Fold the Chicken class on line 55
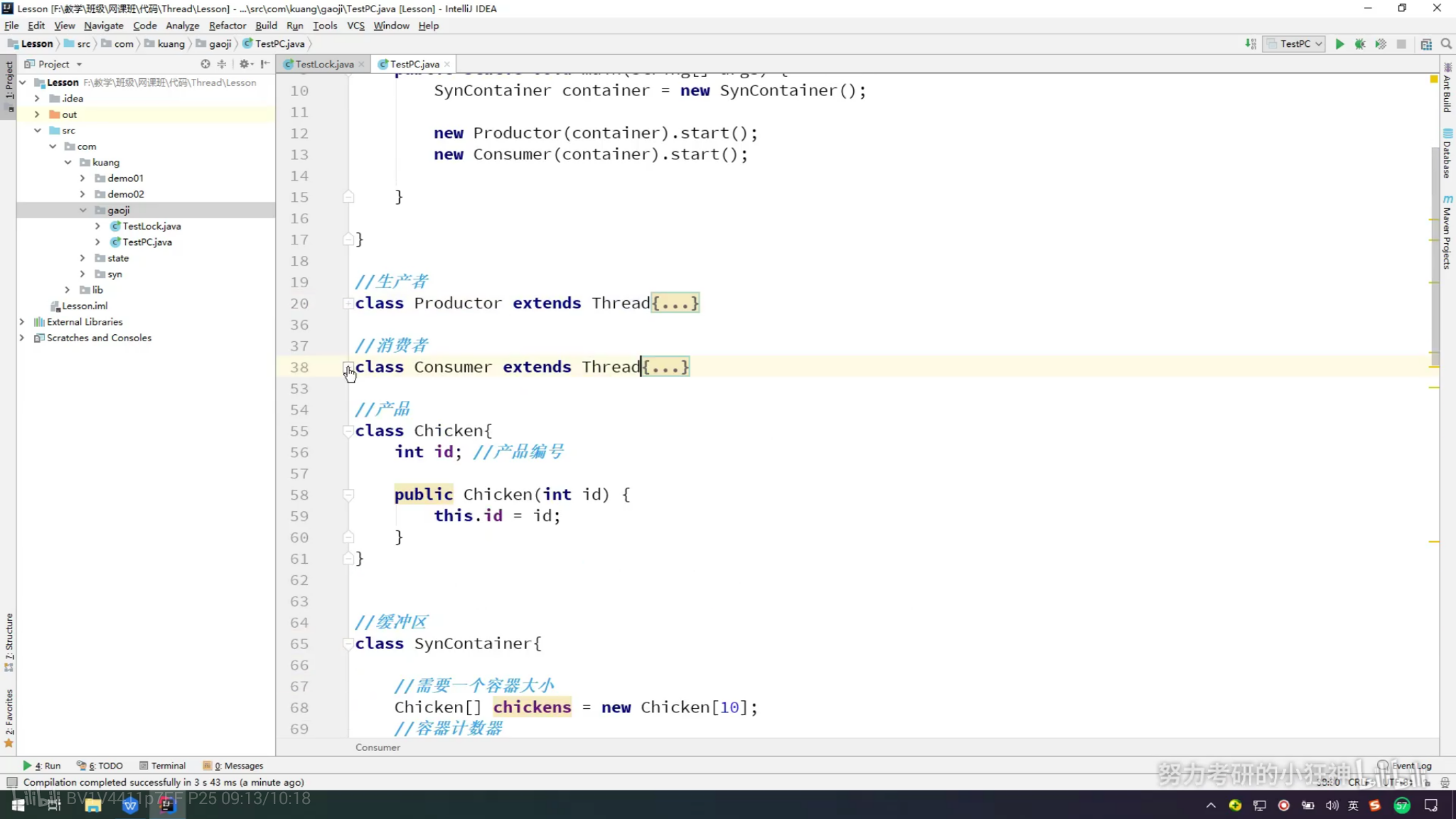Viewport: 1456px width, 819px height. tap(348, 432)
